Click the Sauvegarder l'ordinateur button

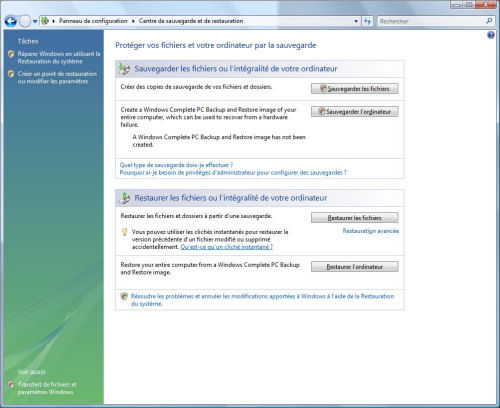[x=355, y=112]
